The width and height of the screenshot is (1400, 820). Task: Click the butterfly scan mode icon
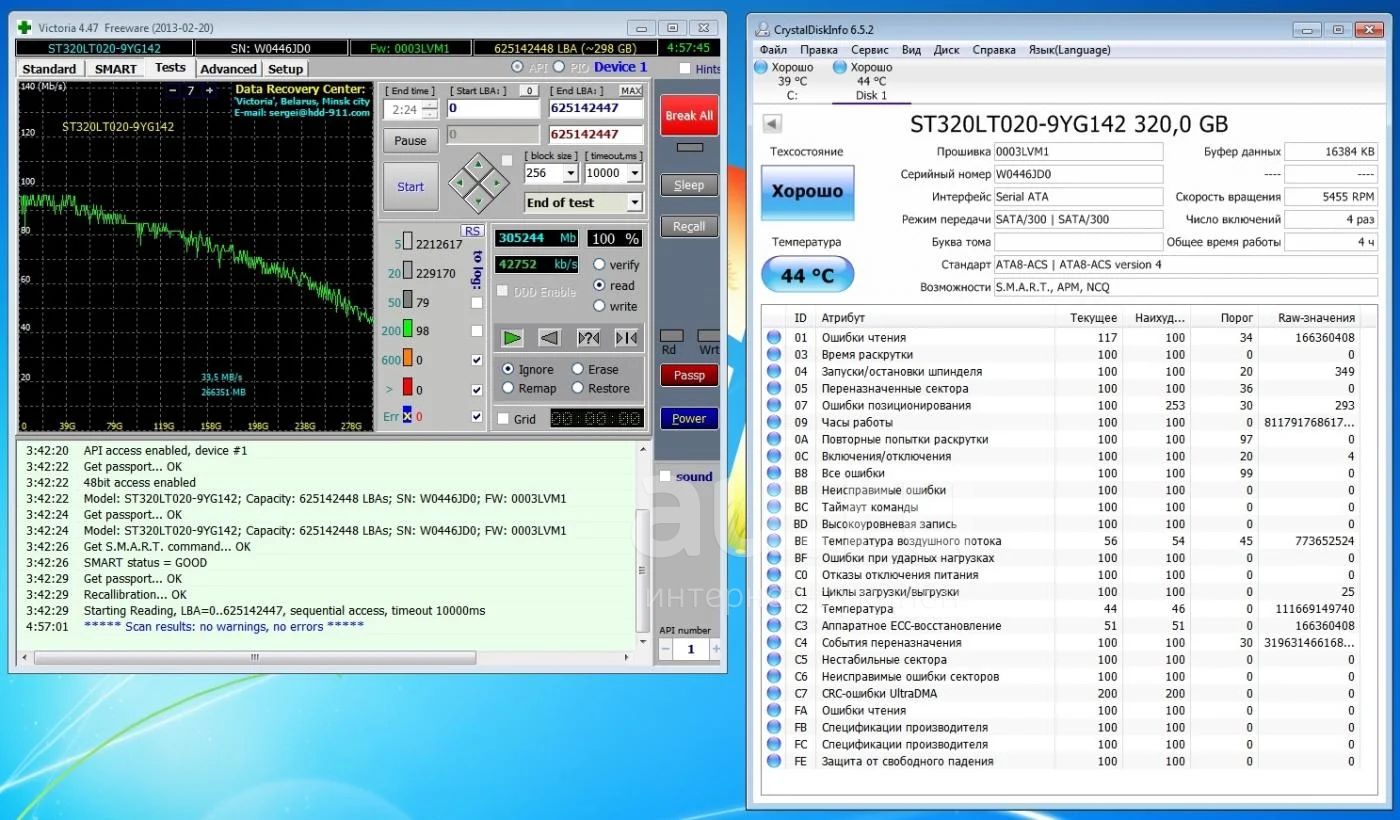pyautogui.click(x=627, y=338)
